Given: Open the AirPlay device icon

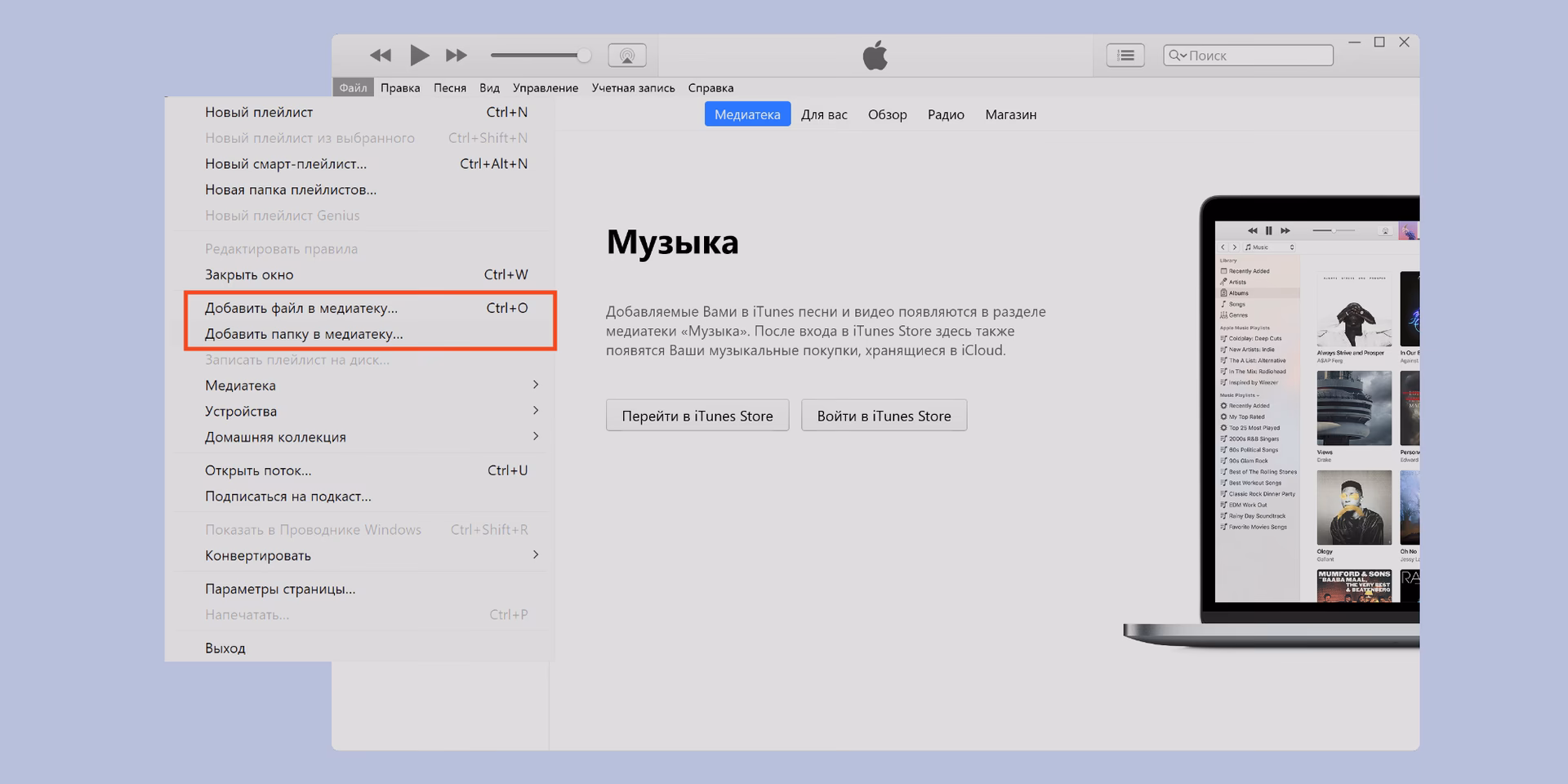Looking at the screenshot, I should [x=626, y=55].
